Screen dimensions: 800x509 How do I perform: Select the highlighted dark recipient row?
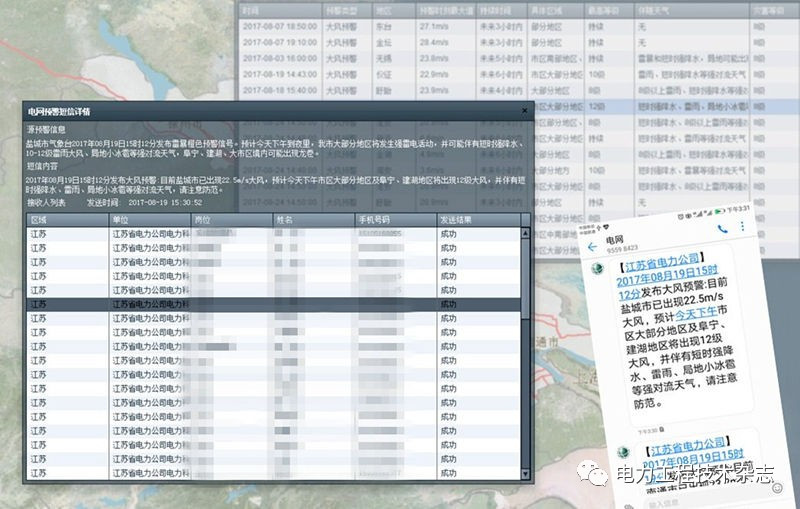270,304
